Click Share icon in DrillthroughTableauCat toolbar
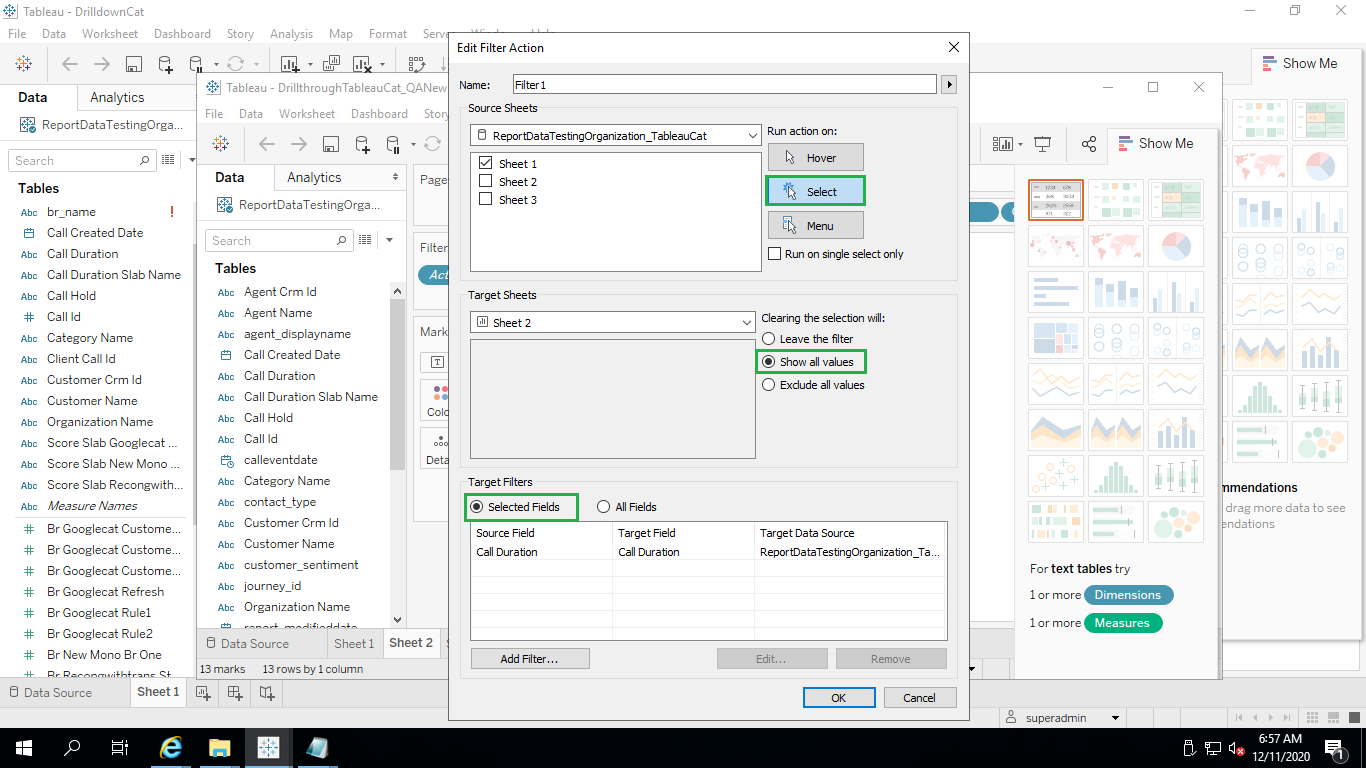 click(x=1089, y=144)
